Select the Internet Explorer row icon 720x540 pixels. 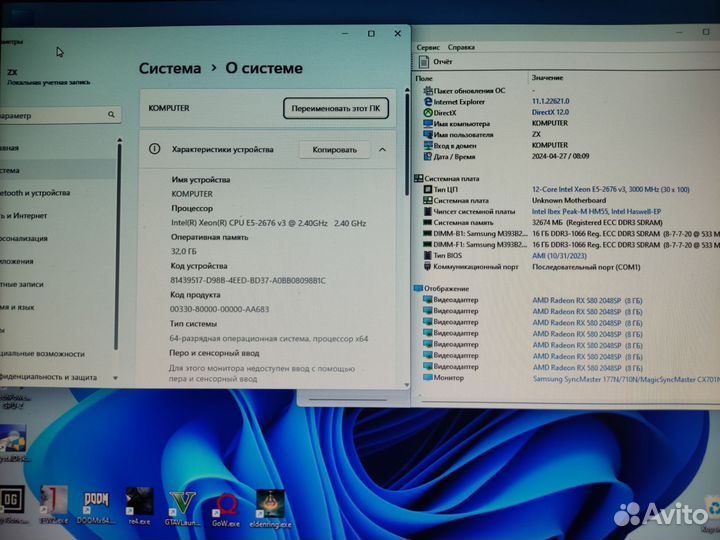pos(428,101)
